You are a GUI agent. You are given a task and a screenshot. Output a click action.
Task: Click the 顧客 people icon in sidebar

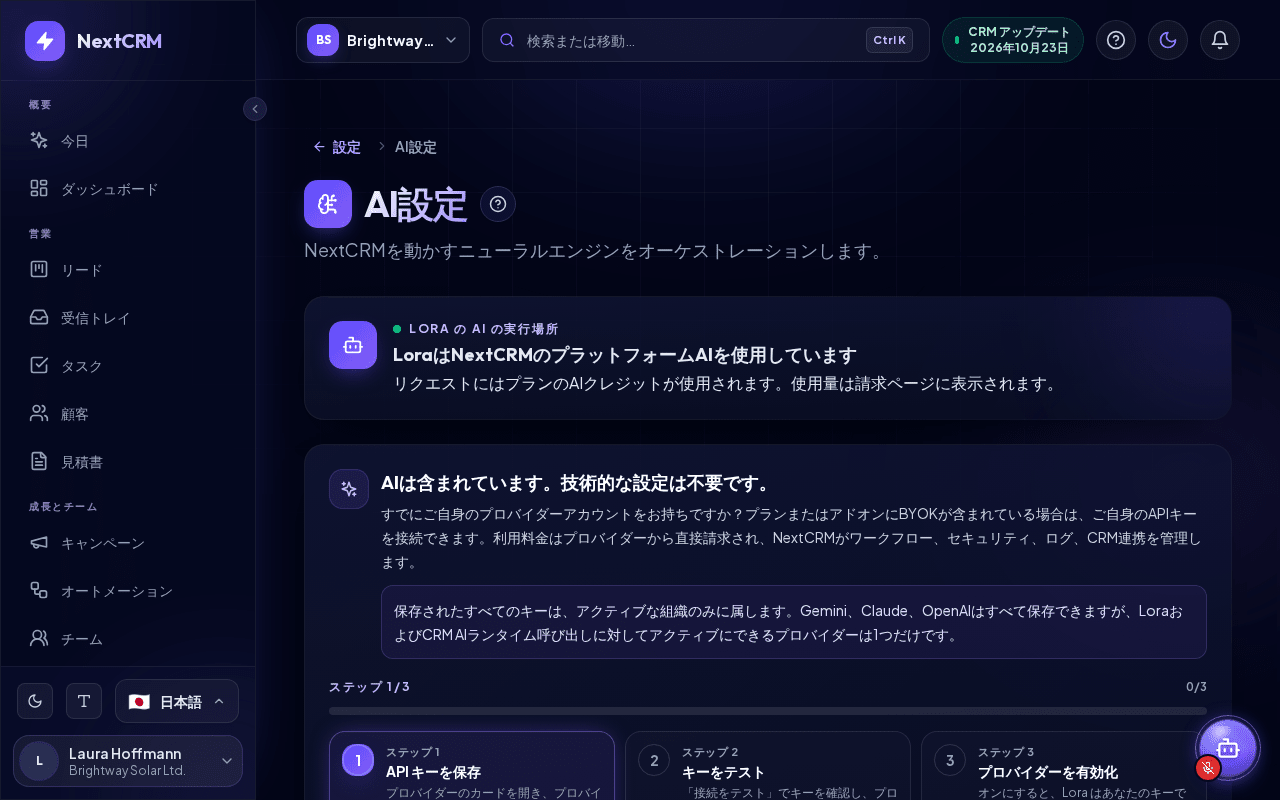tap(39, 414)
